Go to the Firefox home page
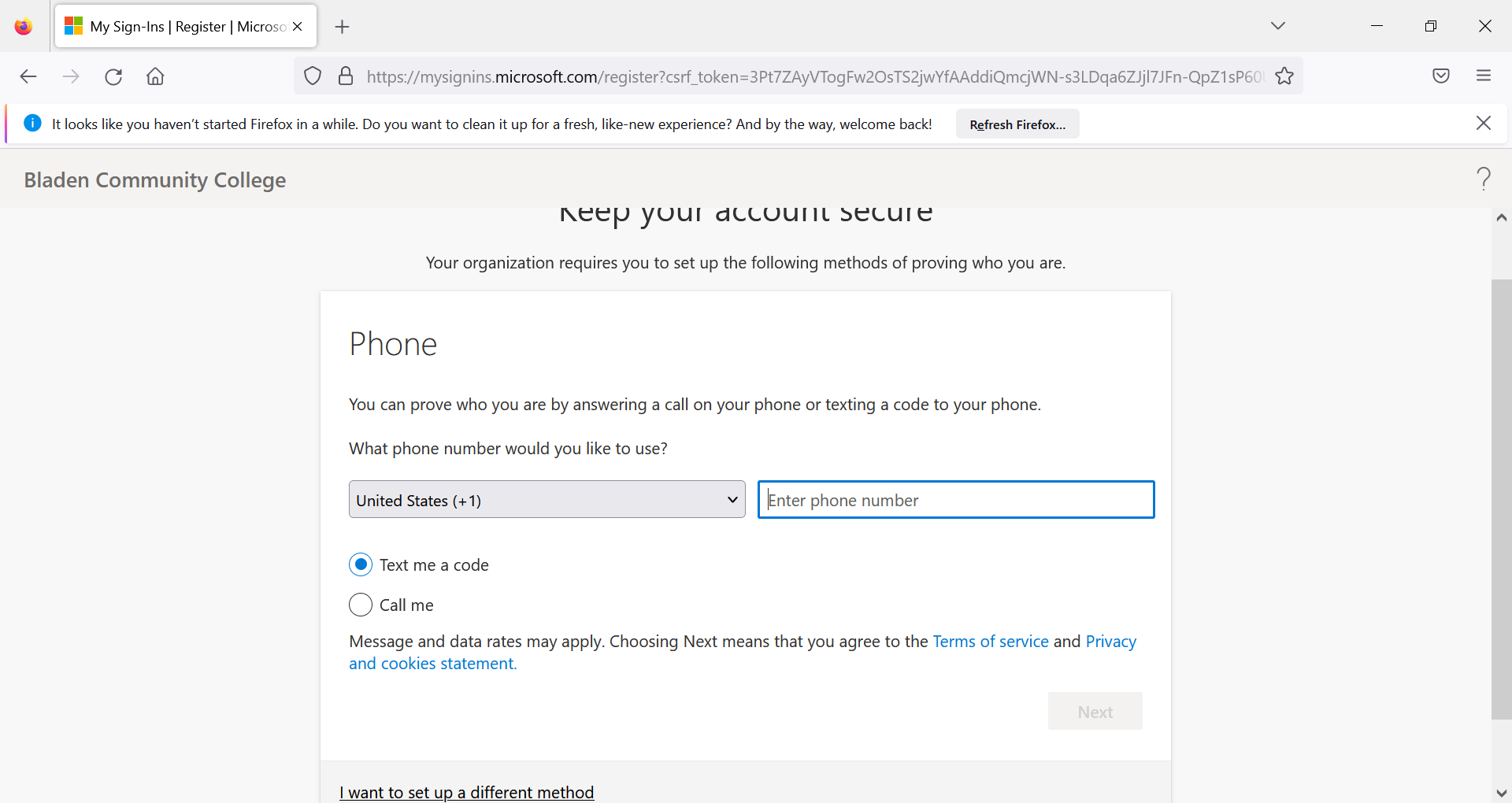The image size is (1512, 803). click(x=155, y=76)
